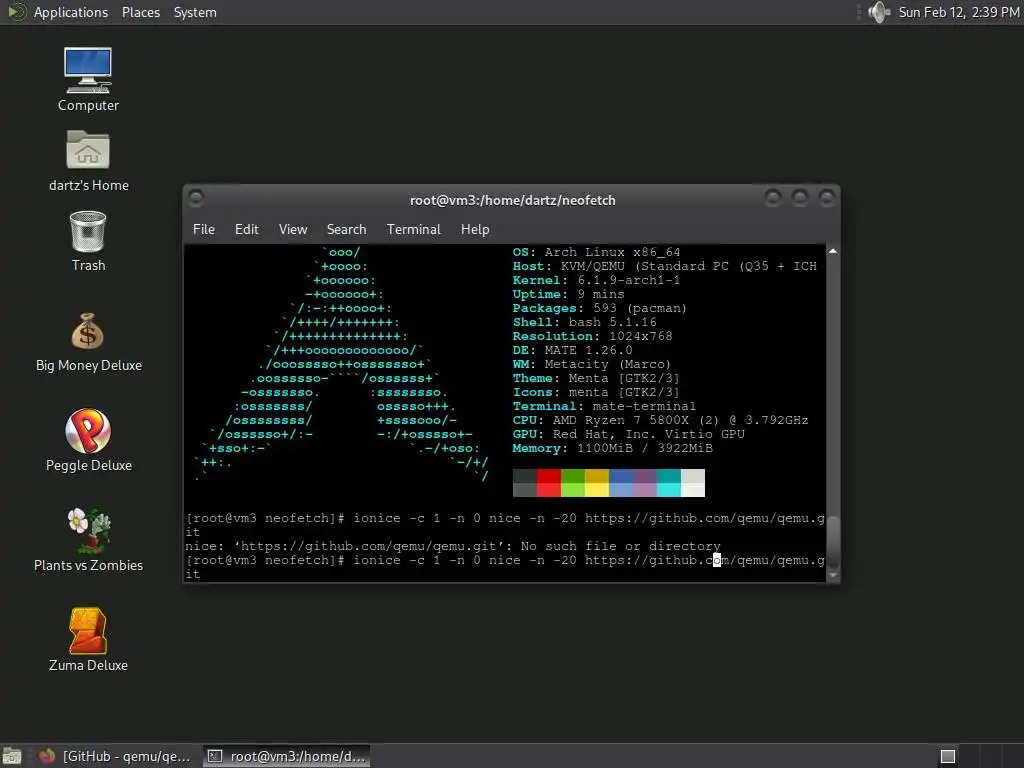
Task: Click the 'Host: KVM/QEMU' line
Action: click(x=665, y=266)
